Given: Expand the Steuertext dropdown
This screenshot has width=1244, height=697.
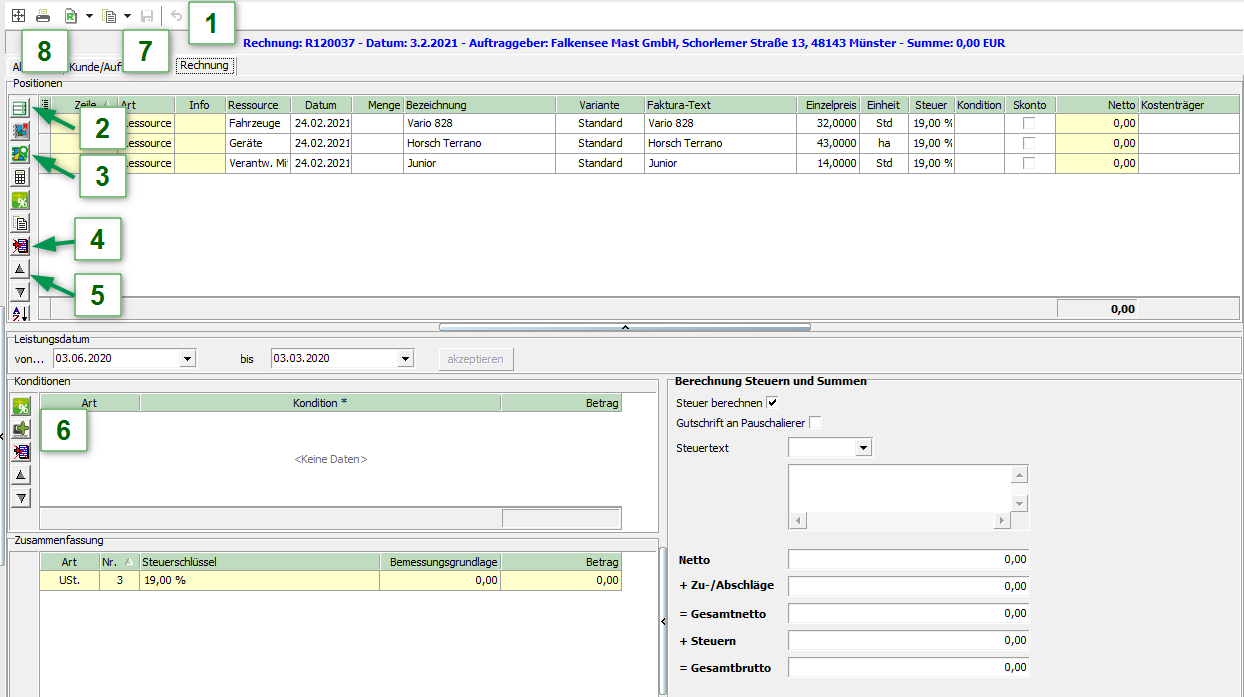Looking at the screenshot, I should pos(864,448).
